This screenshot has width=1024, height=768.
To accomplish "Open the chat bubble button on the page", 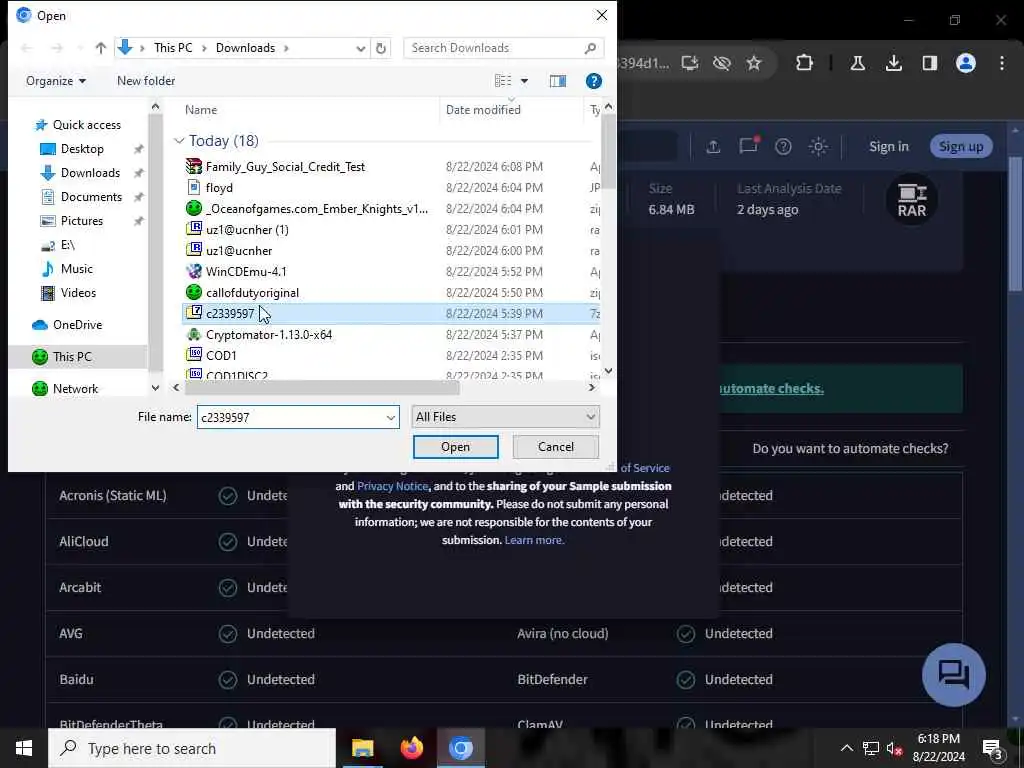I will tap(953, 675).
